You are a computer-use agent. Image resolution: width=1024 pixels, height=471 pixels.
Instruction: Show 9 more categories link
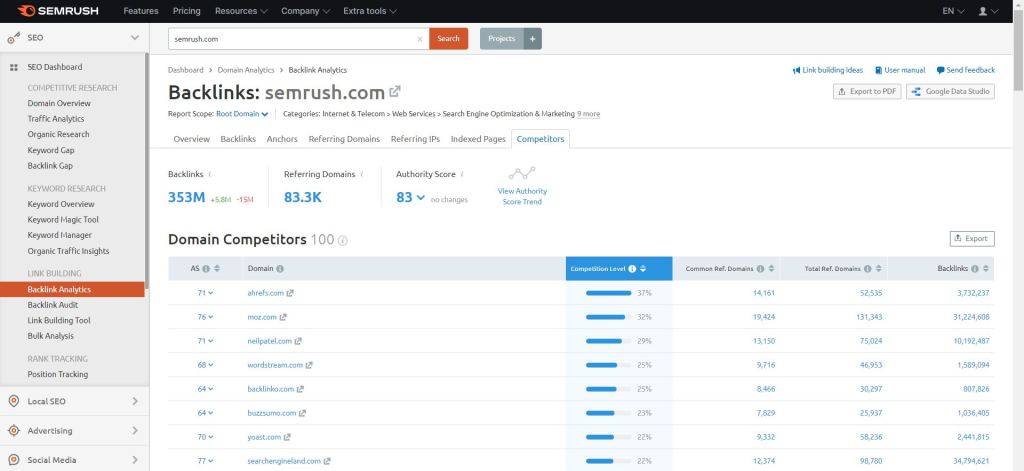click(588, 114)
